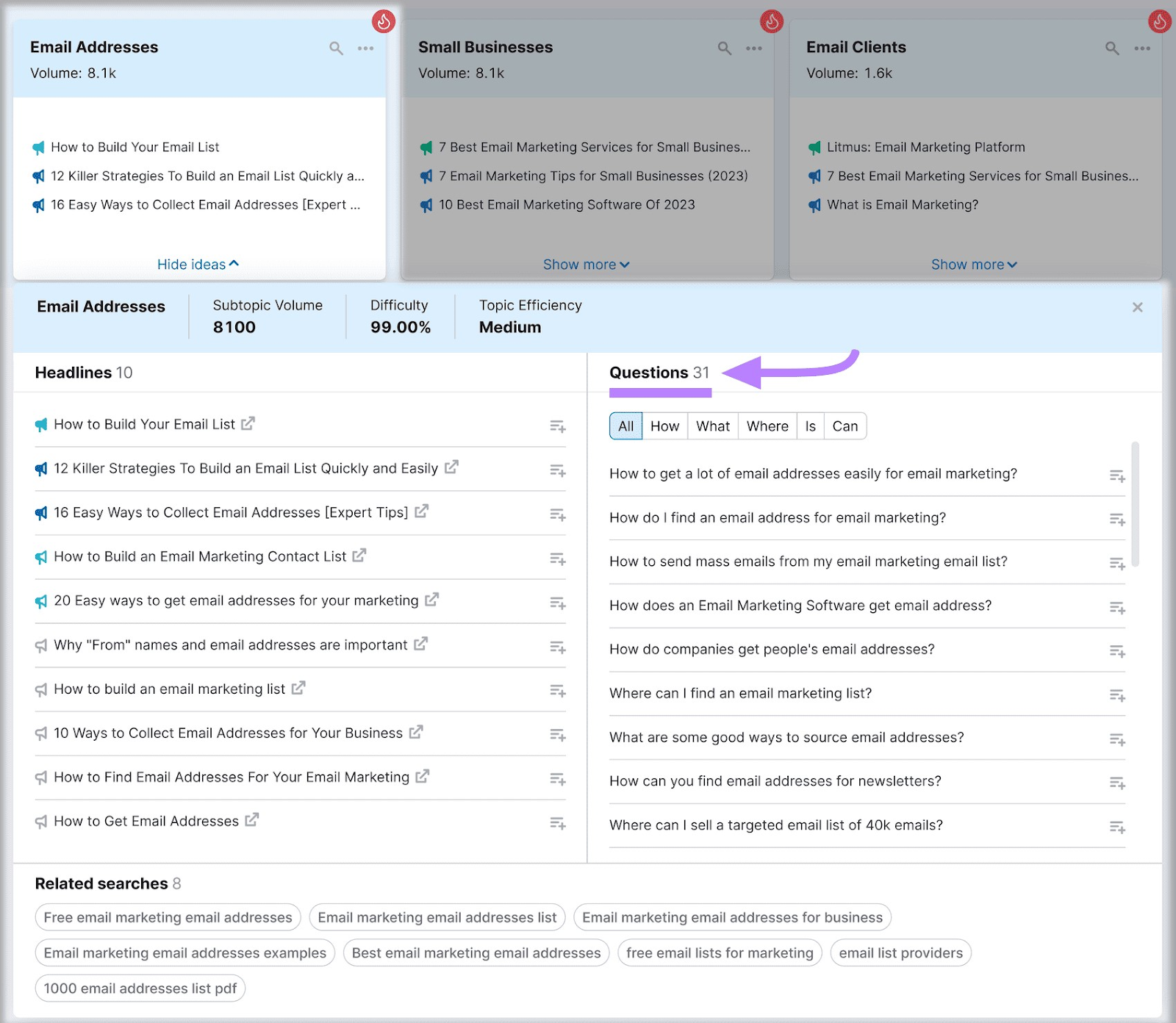Click the search icon on Email Addresses card
Screen dimensions: 1176x1023
pos(336,48)
